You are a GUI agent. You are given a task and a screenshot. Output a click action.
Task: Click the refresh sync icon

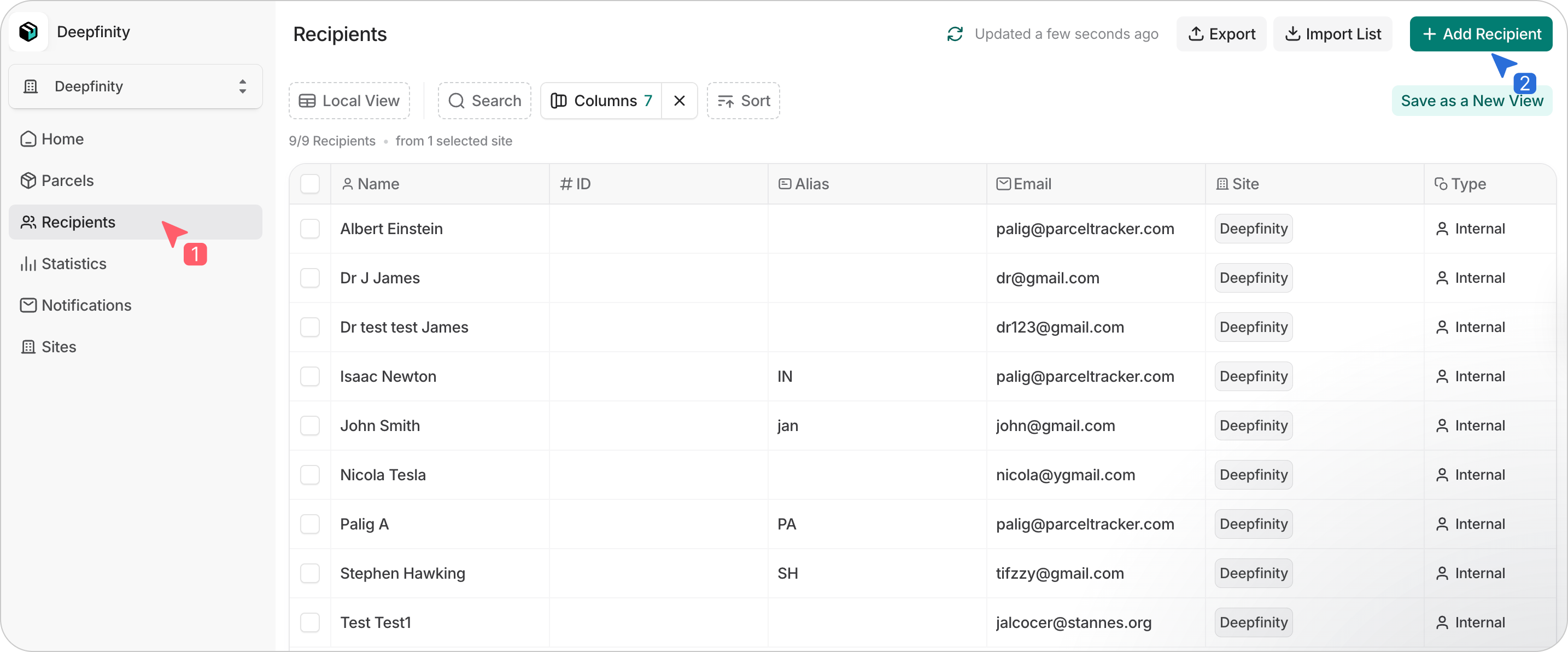coord(955,34)
